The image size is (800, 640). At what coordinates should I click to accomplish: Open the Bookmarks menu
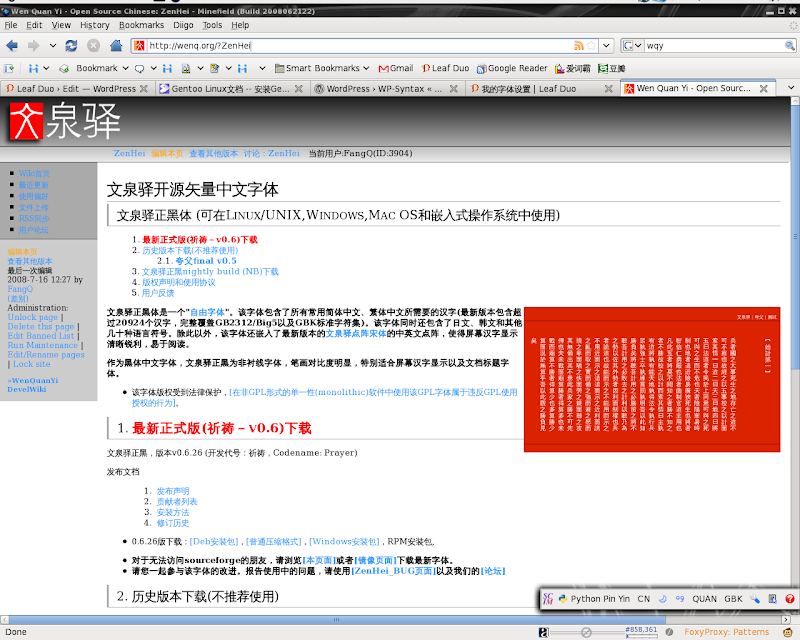[x=141, y=25]
